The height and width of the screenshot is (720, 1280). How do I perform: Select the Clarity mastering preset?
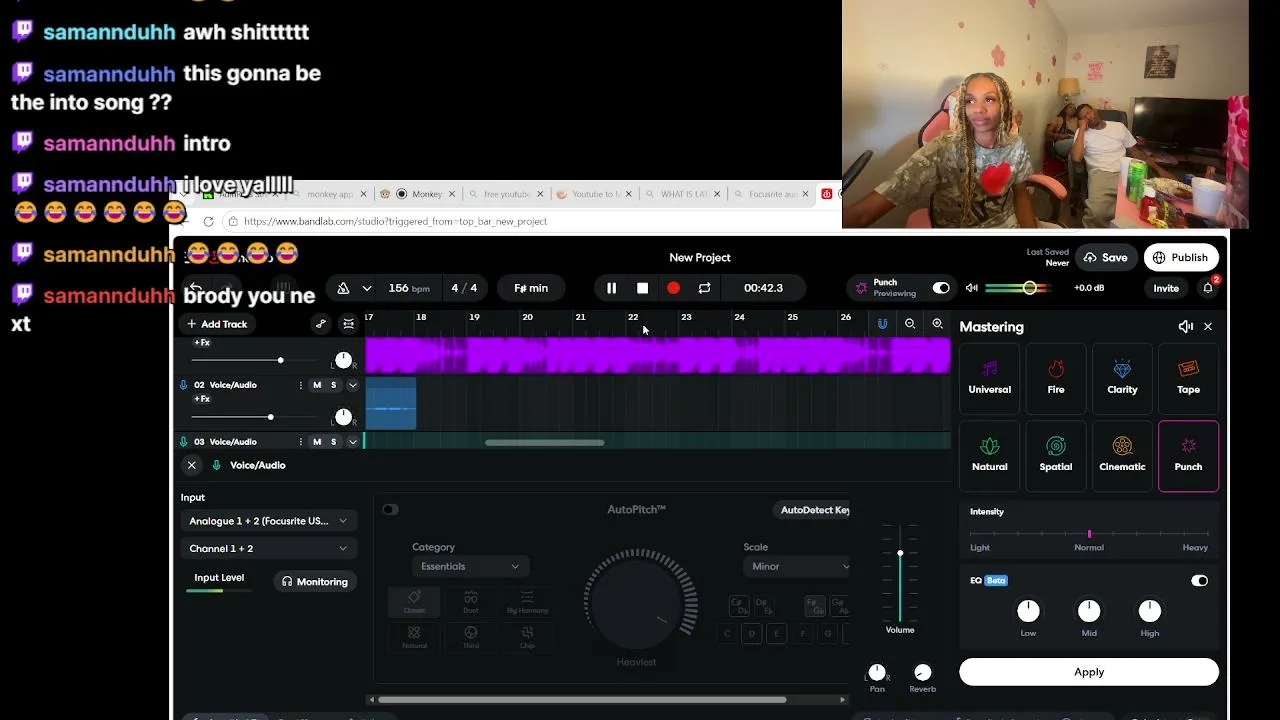tap(1122, 378)
